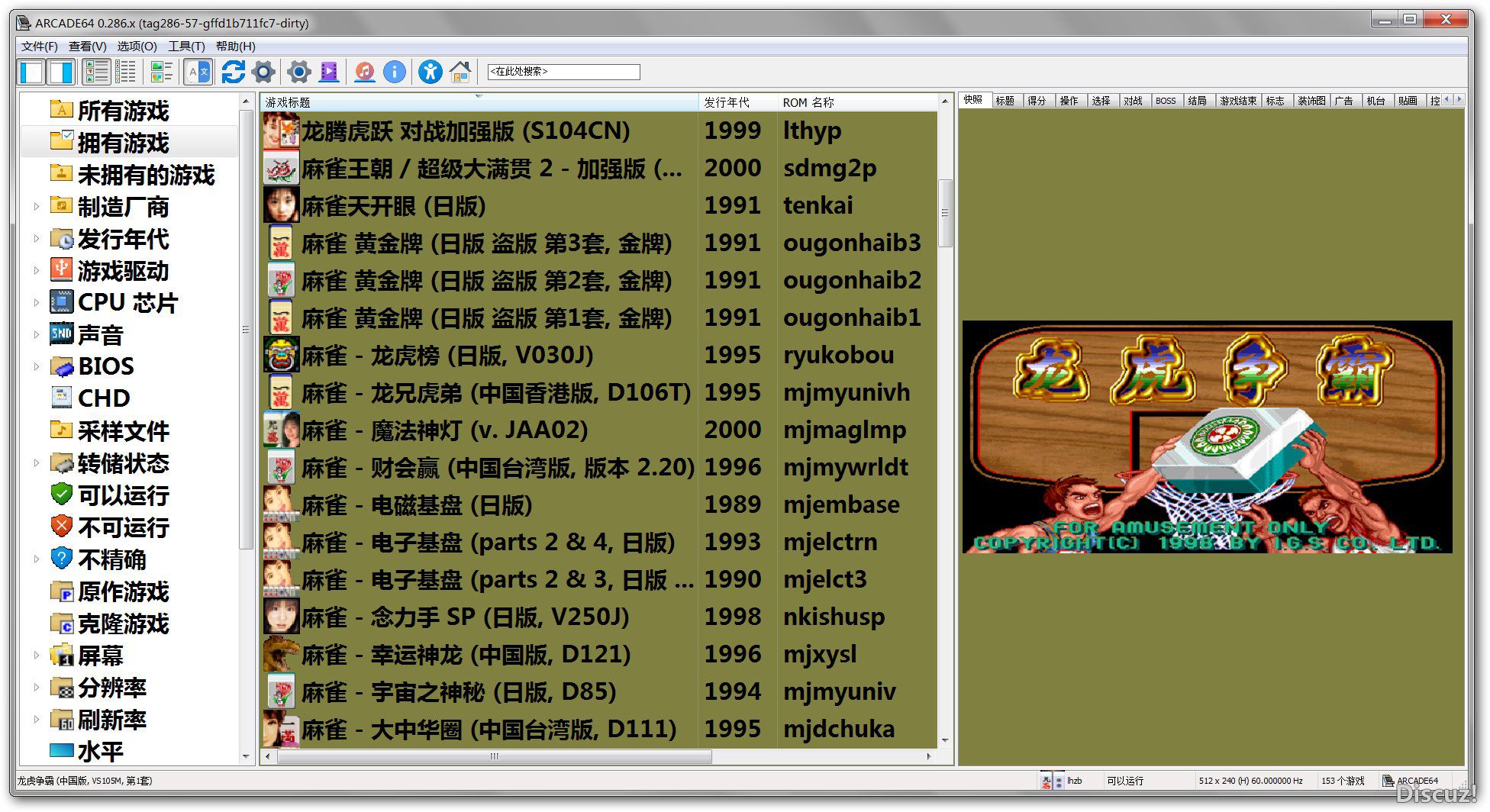Expand the 制造厂商 tree folder

[x=36, y=206]
